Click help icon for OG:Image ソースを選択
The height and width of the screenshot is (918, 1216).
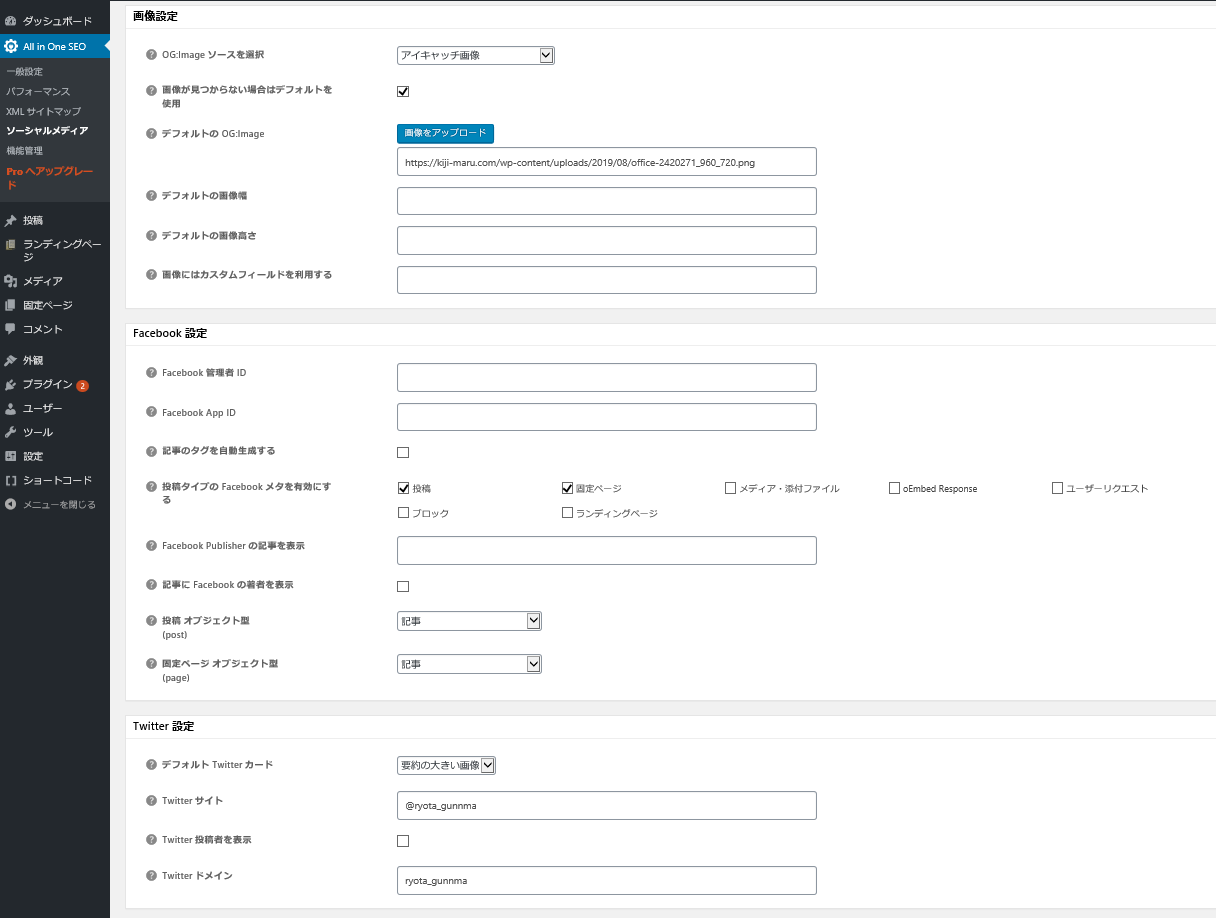pos(152,54)
